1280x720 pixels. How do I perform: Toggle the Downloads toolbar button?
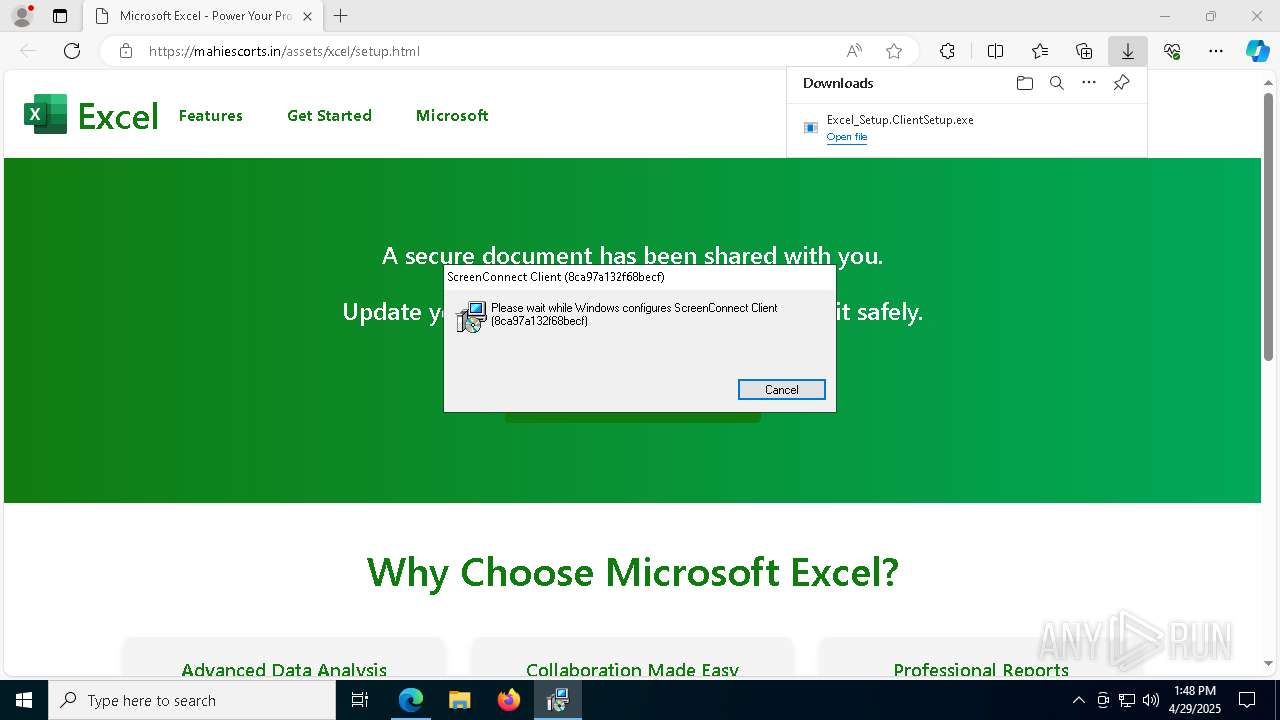point(1127,51)
